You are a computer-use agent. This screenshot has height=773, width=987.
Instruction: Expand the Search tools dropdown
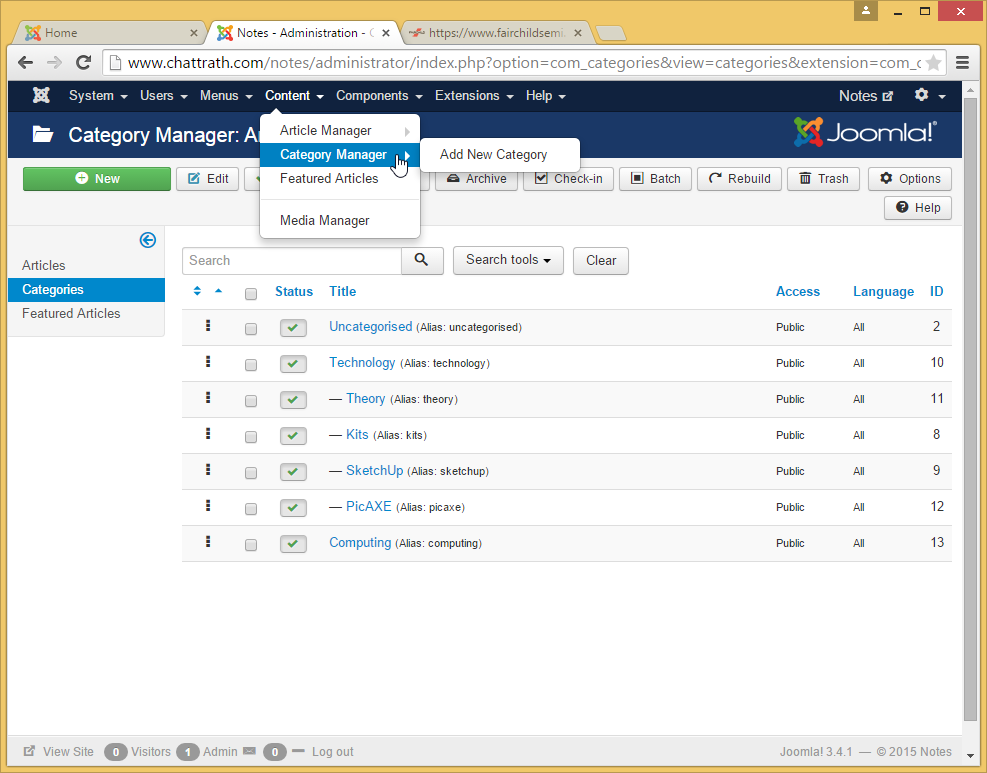508,260
